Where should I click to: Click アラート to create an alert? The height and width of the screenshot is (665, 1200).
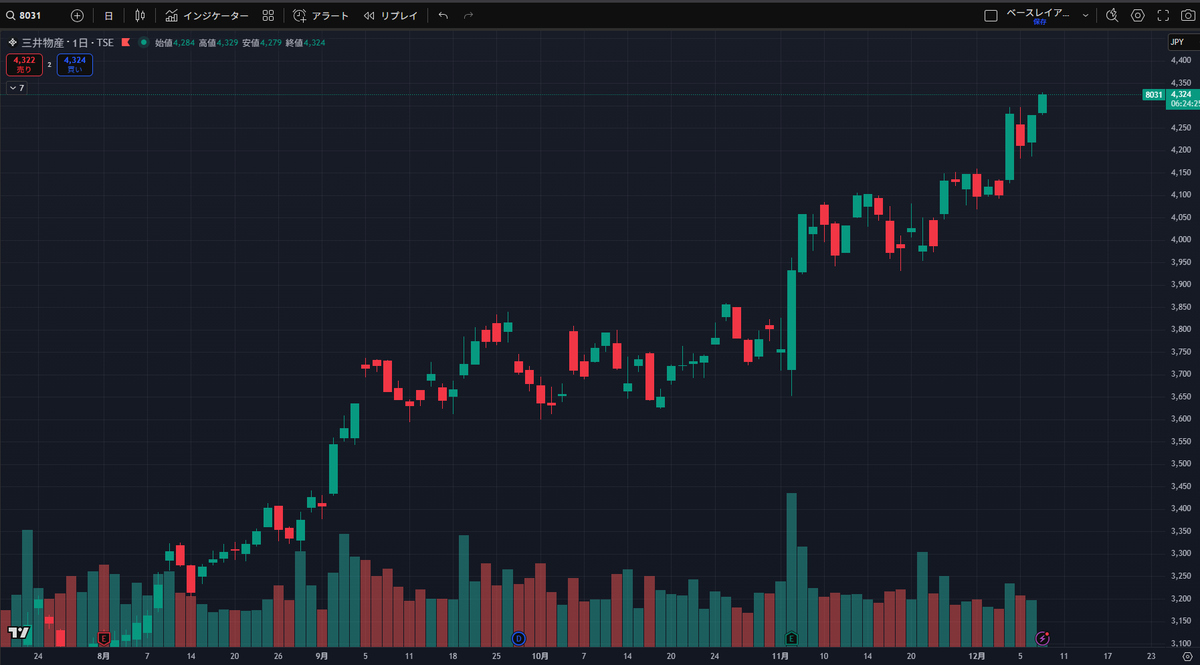pyautogui.click(x=321, y=16)
